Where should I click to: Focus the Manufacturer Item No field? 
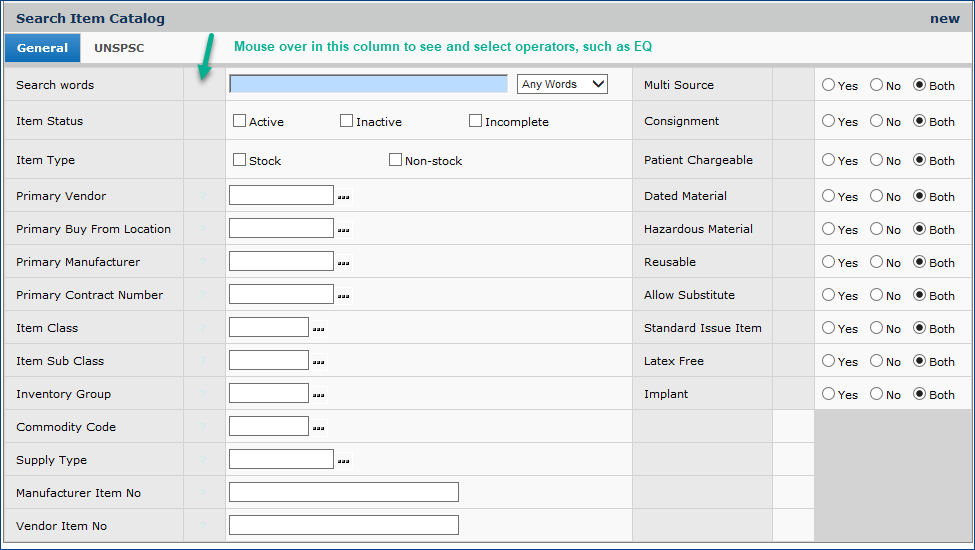click(343, 492)
